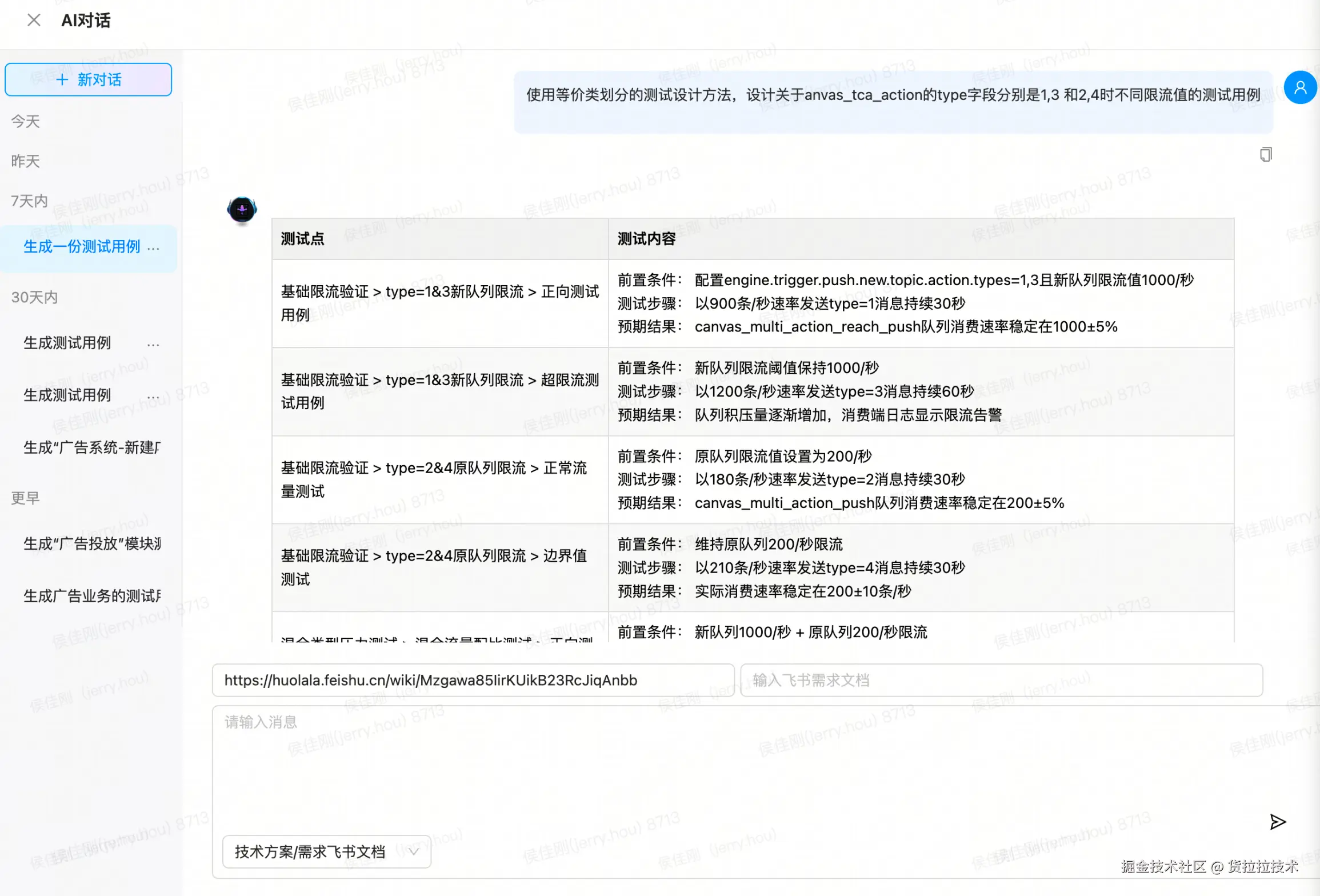Viewport: 1320px width, 896px height.
Task: Open more options for first 生成测试用例 chat
Action: 153,343
